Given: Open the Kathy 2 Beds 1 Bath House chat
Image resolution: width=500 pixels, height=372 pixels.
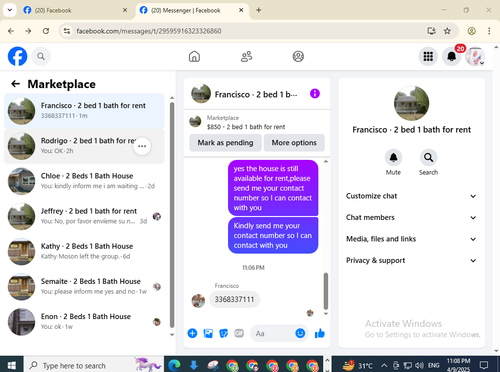Looking at the screenshot, I should point(84,252).
